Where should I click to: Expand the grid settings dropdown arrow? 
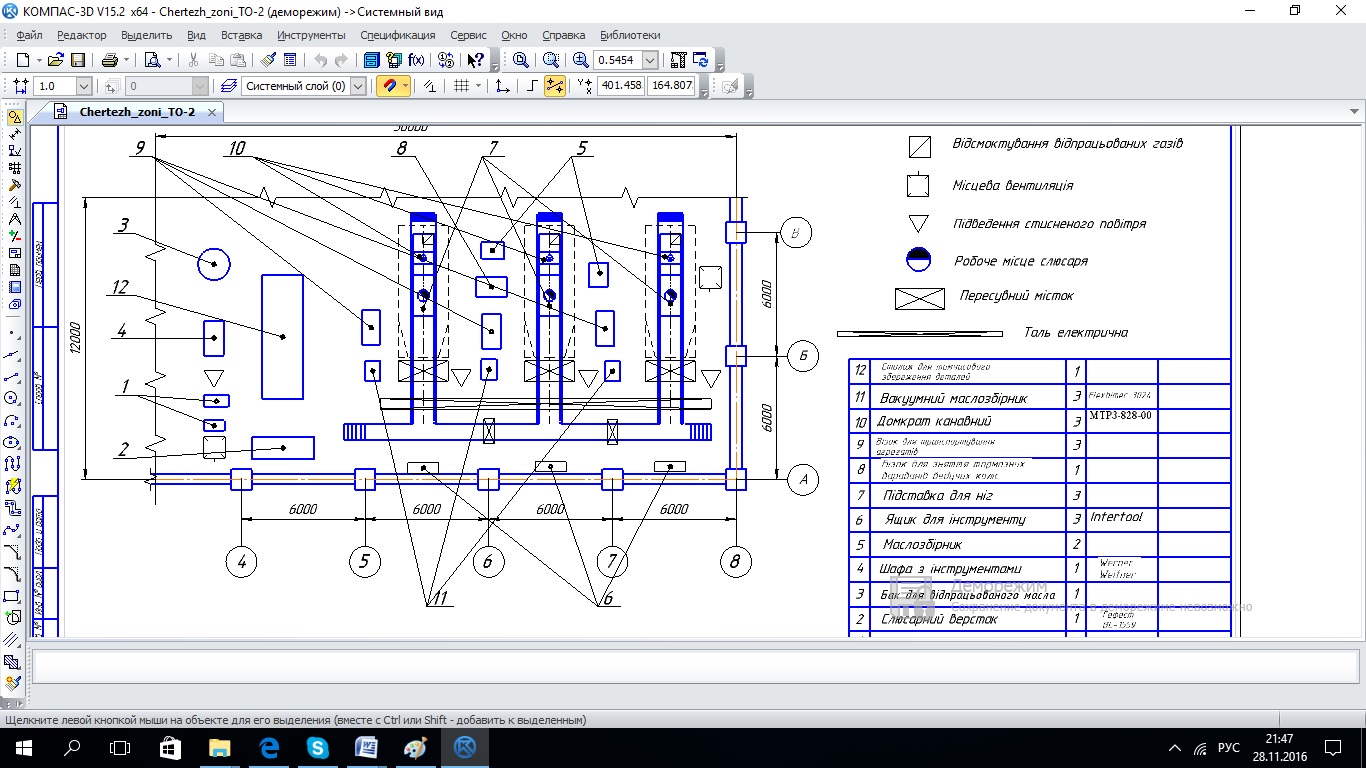point(478,86)
